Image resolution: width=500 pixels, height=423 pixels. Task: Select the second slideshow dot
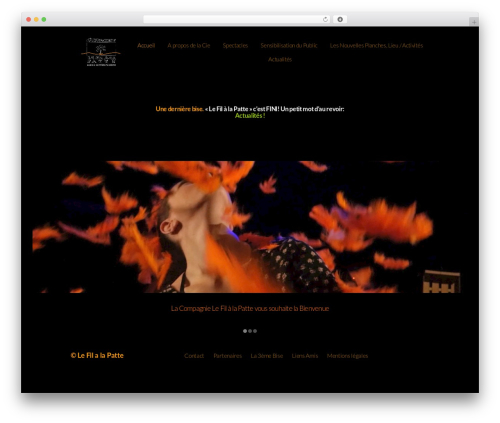250,331
